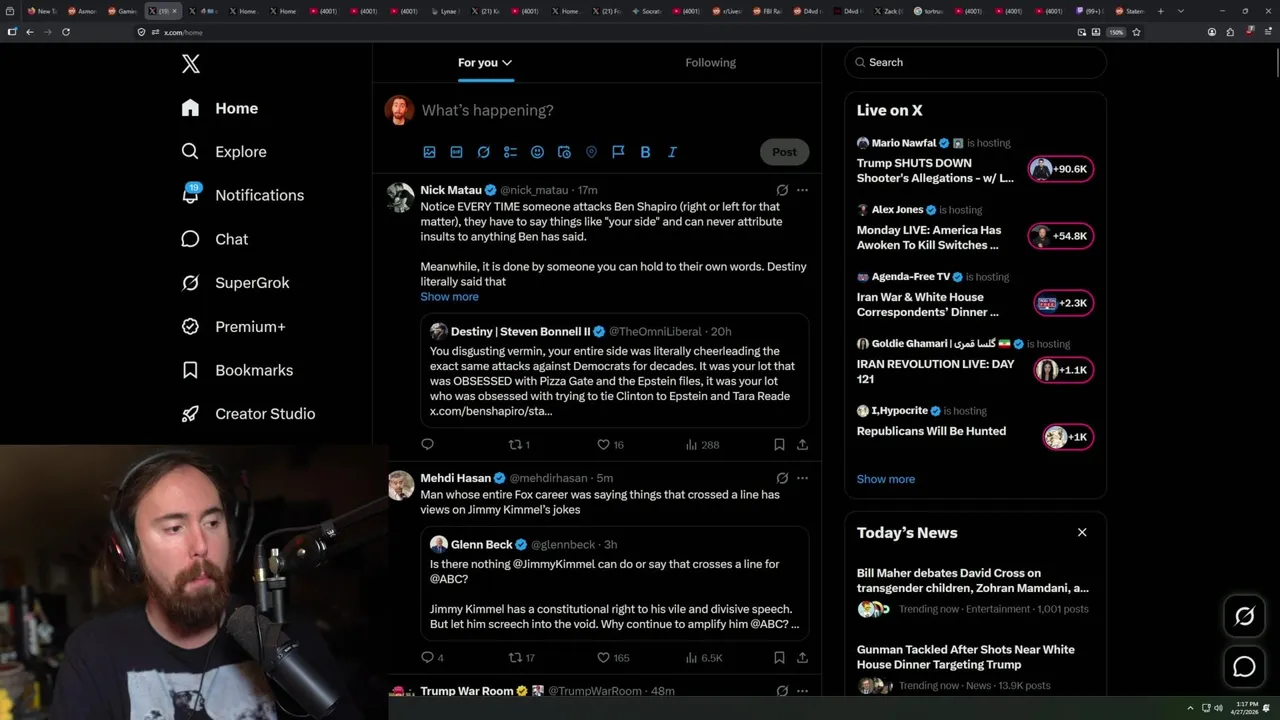Open the floating chat messages button
The width and height of the screenshot is (1280, 720).
tap(1244, 667)
